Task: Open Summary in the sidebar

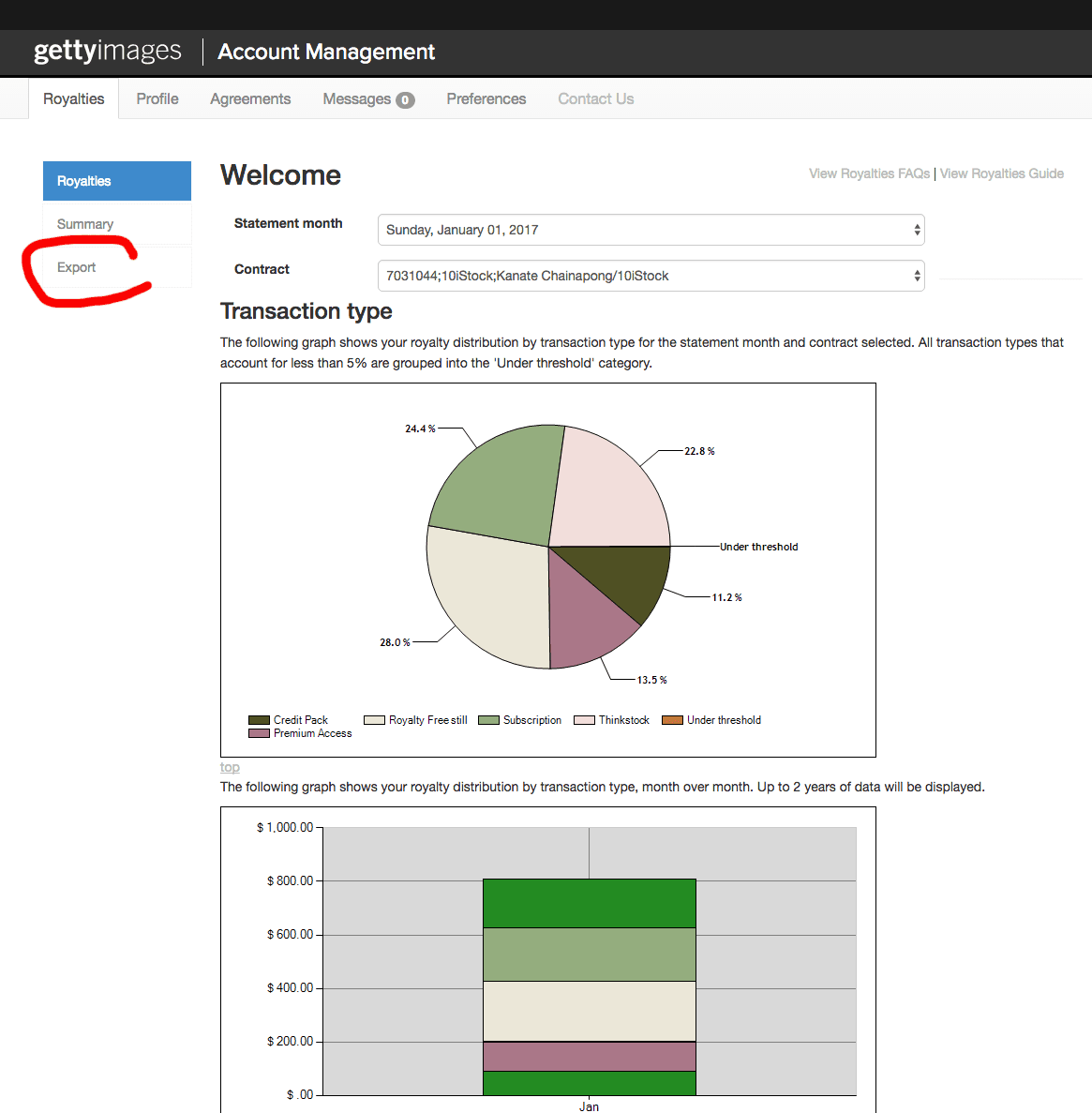Action: (85, 224)
